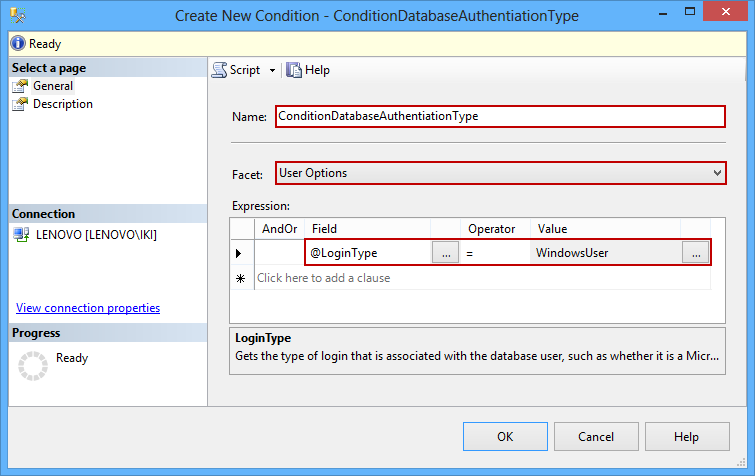Select the General page
This screenshot has width=755, height=476.
[52, 86]
